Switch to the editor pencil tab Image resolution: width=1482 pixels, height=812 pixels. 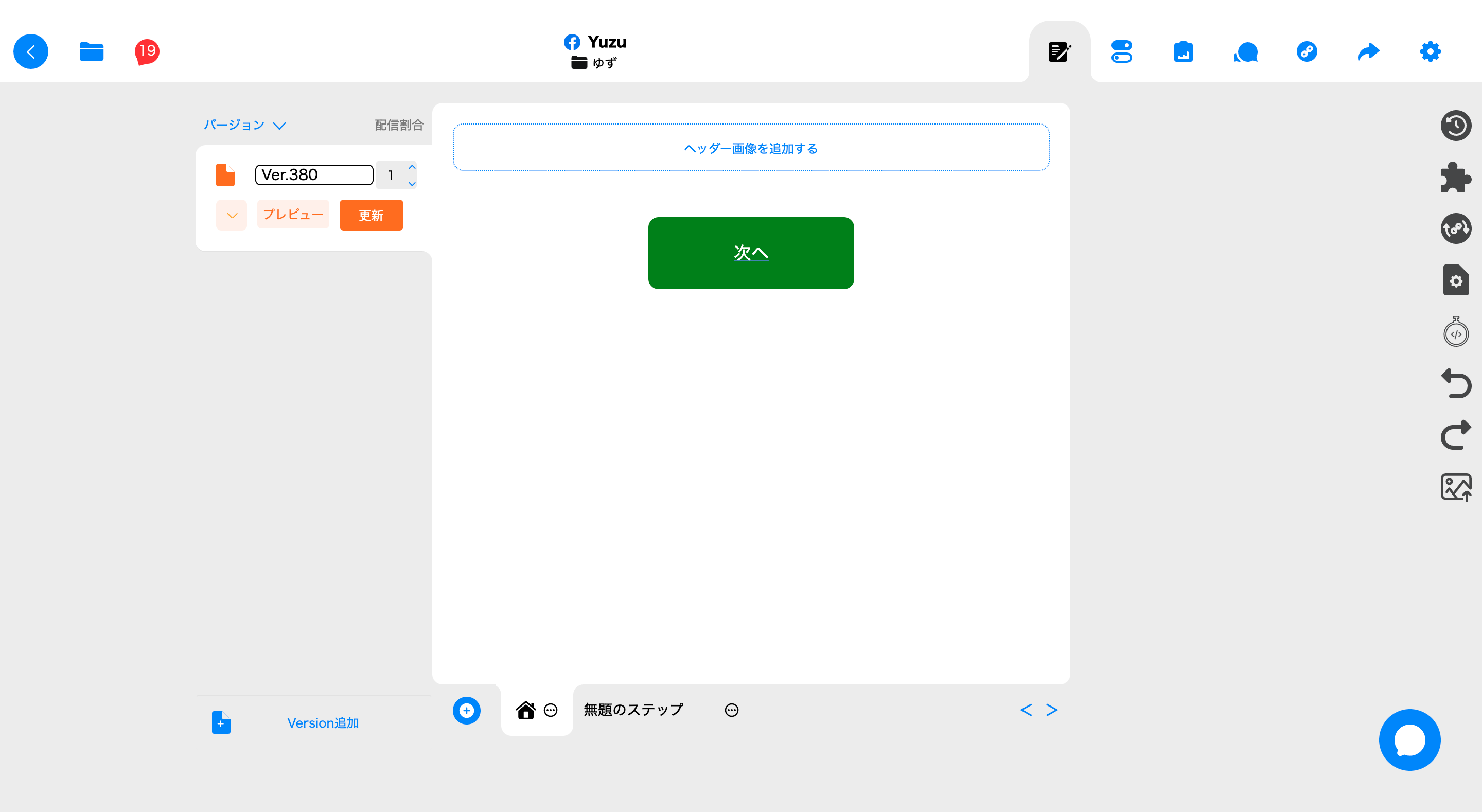[x=1059, y=51]
